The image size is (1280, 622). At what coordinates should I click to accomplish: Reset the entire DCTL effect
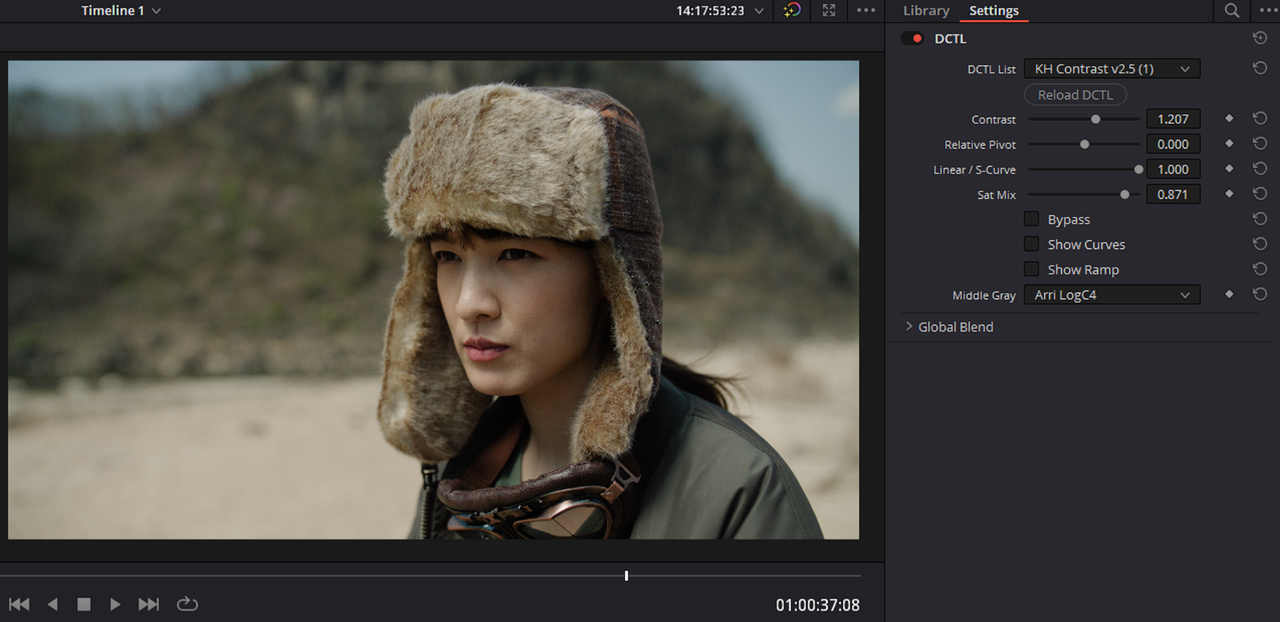(x=1260, y=39)
